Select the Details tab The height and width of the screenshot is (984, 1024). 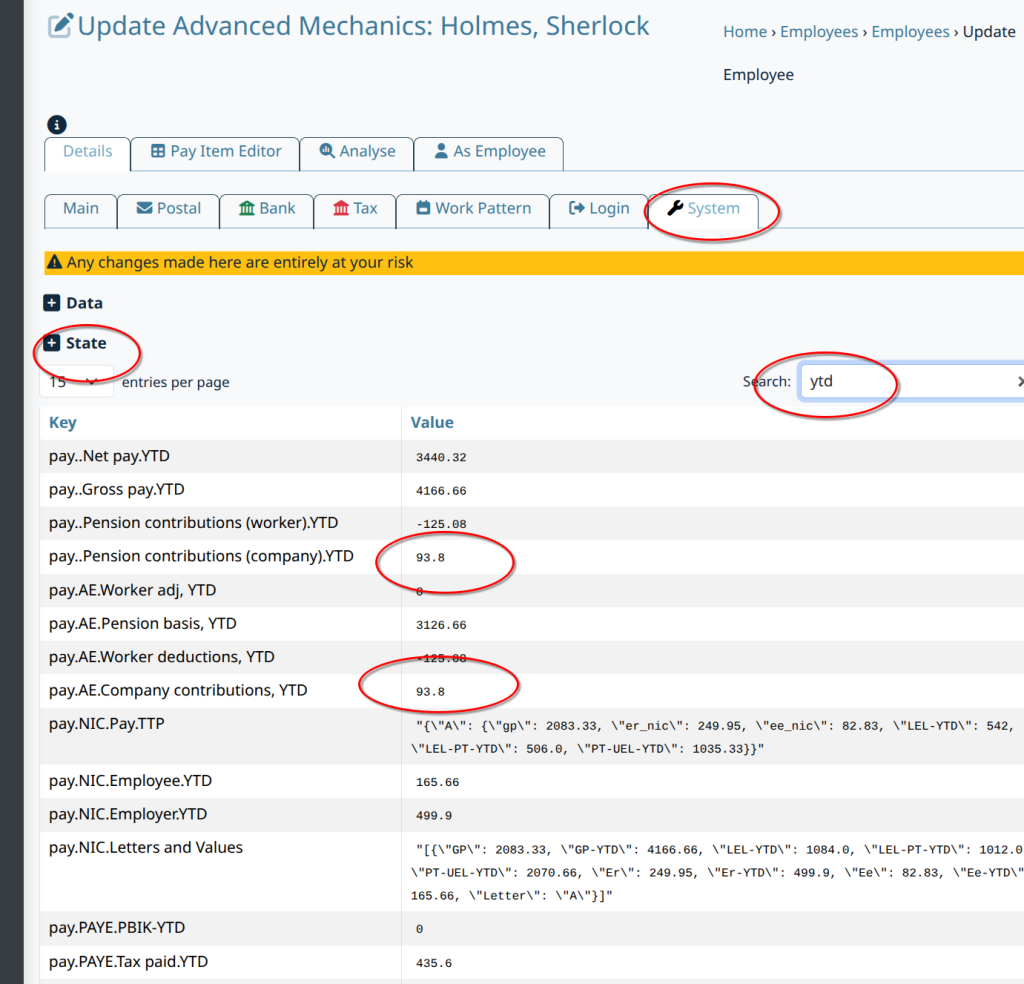coord(88,152)
